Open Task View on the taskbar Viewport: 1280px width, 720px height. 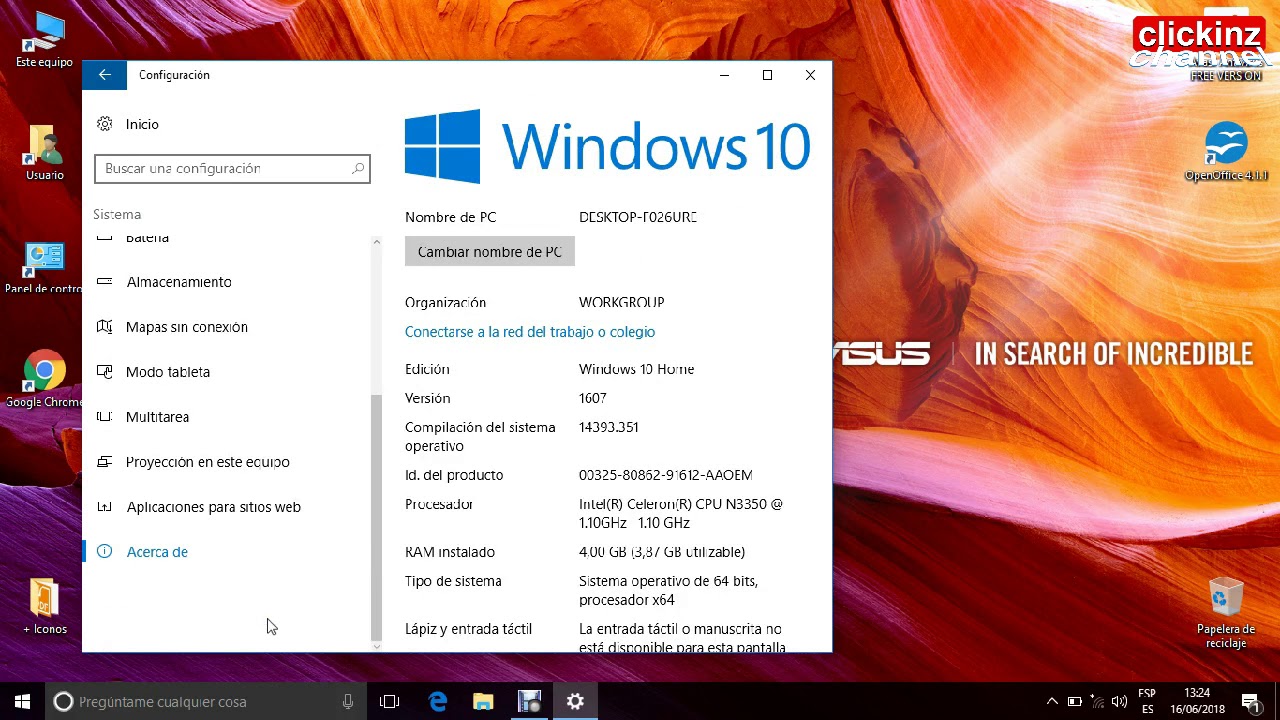click(x=390, y=702)
